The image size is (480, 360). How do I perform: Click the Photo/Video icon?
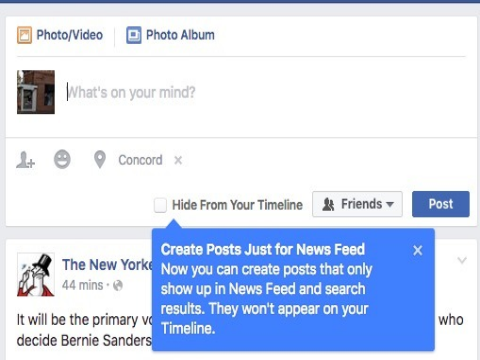click(x=24, y=35)
